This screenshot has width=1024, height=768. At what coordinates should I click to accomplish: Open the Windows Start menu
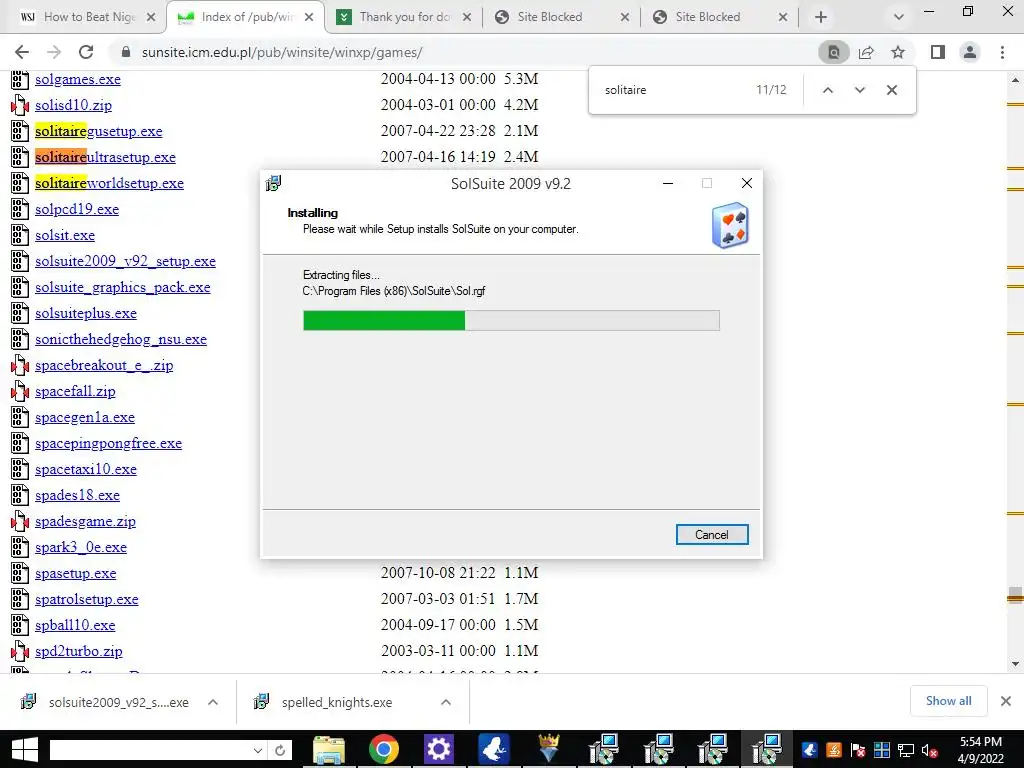tap(24, 750)
